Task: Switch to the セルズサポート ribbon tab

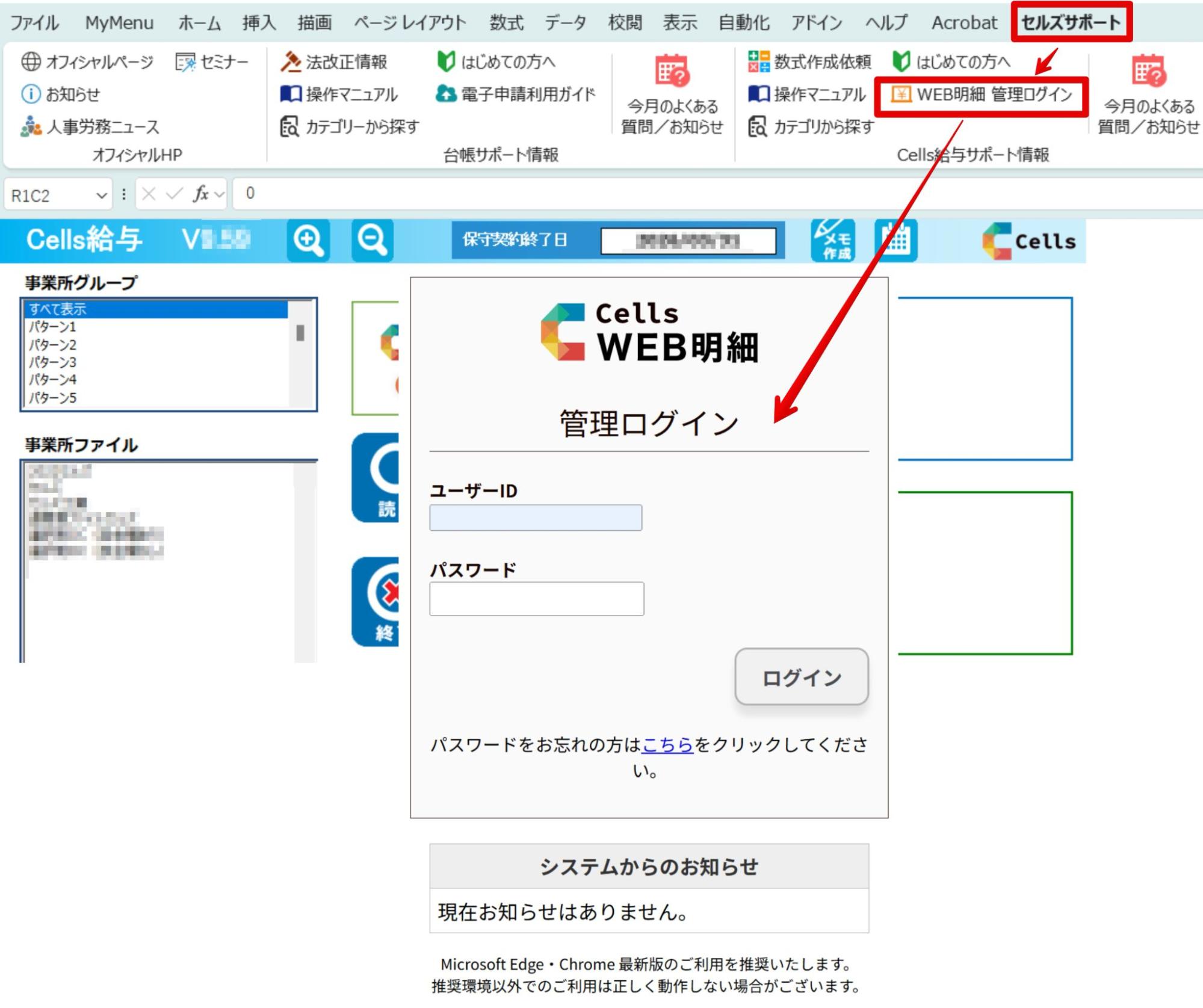Action: (x=1071, y=22)
